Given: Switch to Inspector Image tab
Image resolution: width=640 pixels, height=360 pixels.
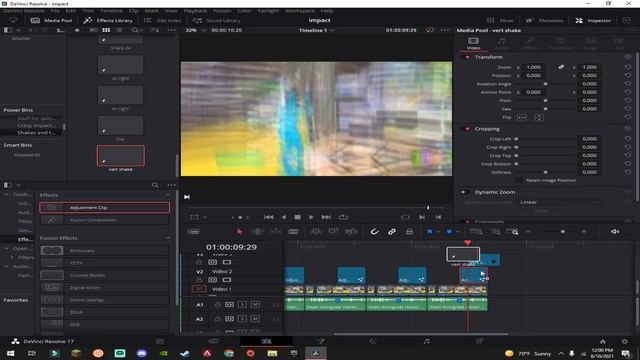Looking at the screenshot, I should click(x=591, y=43).
